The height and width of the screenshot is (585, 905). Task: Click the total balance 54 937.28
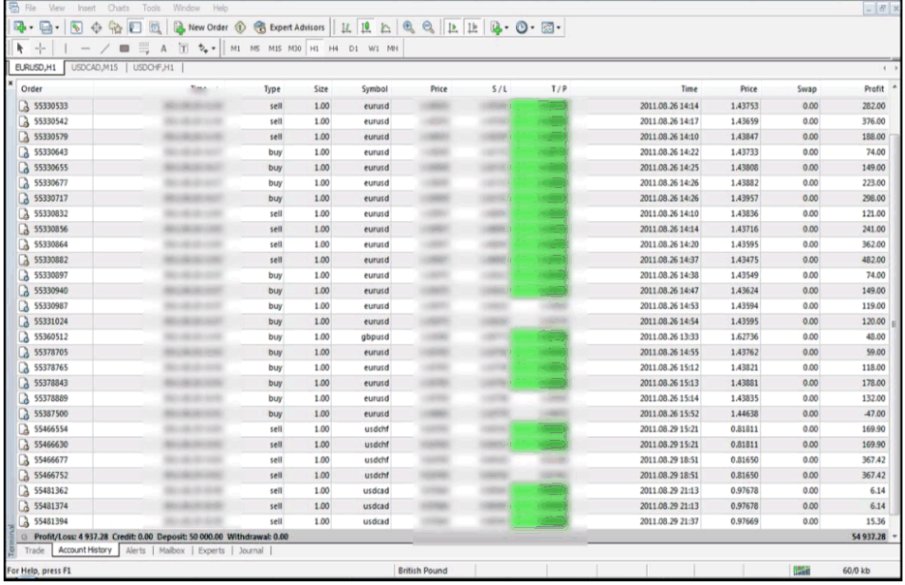(x=869, y=537)
